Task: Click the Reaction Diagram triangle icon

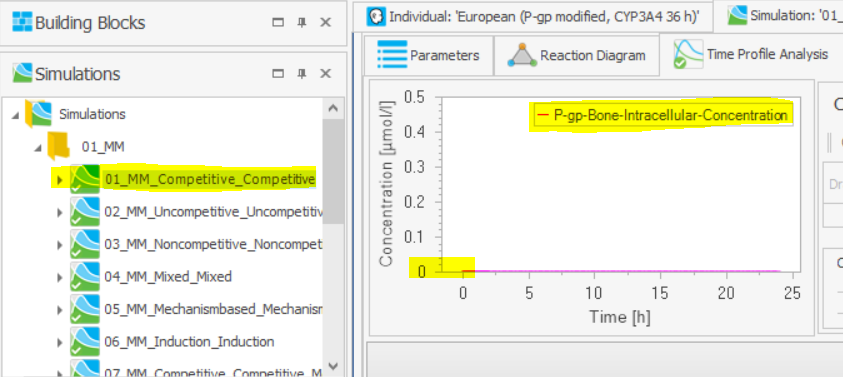Action: 522,55
